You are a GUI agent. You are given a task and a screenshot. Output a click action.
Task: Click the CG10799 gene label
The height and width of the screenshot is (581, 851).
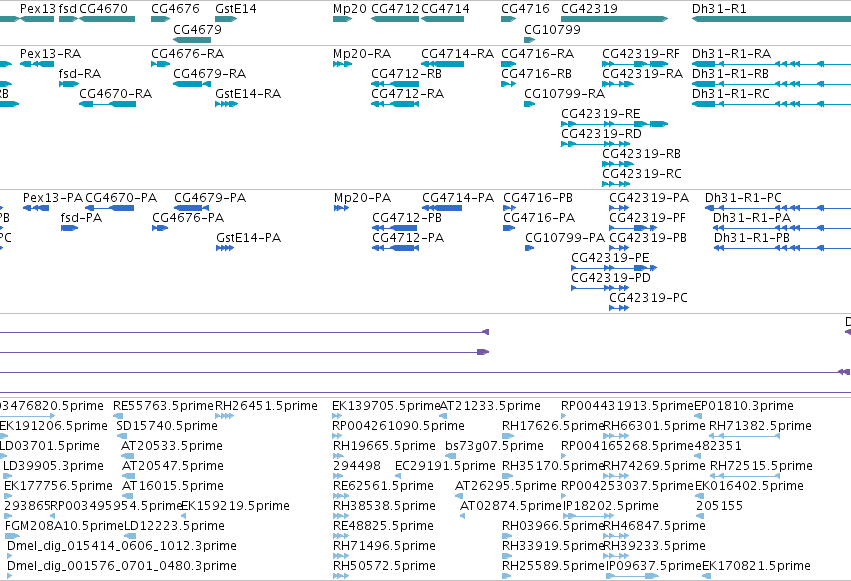[552, 29]
